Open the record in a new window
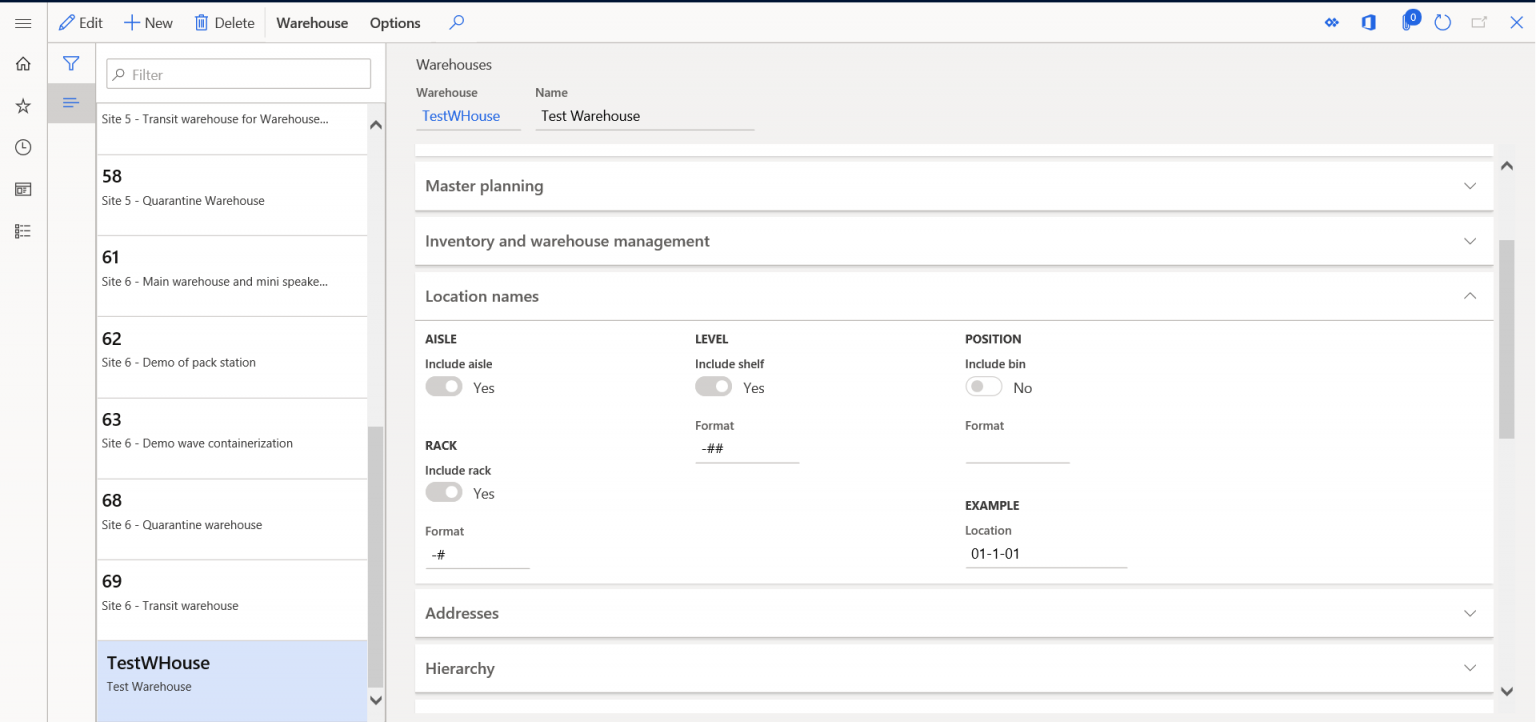This screenshot has height=722, width=1536. [x=1479, y=21]
